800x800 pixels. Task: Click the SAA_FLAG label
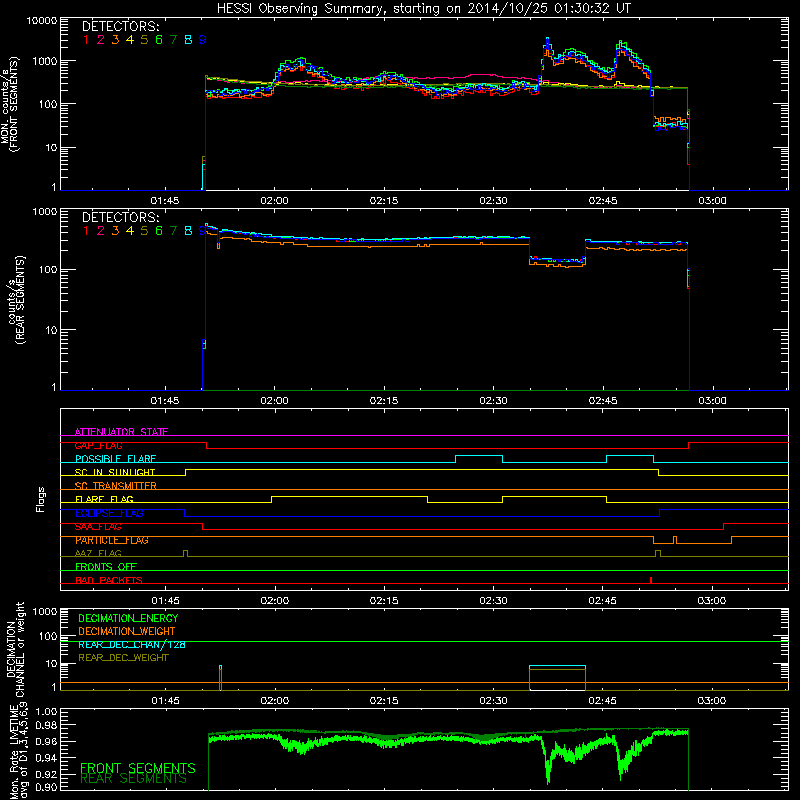pos(98,527)
